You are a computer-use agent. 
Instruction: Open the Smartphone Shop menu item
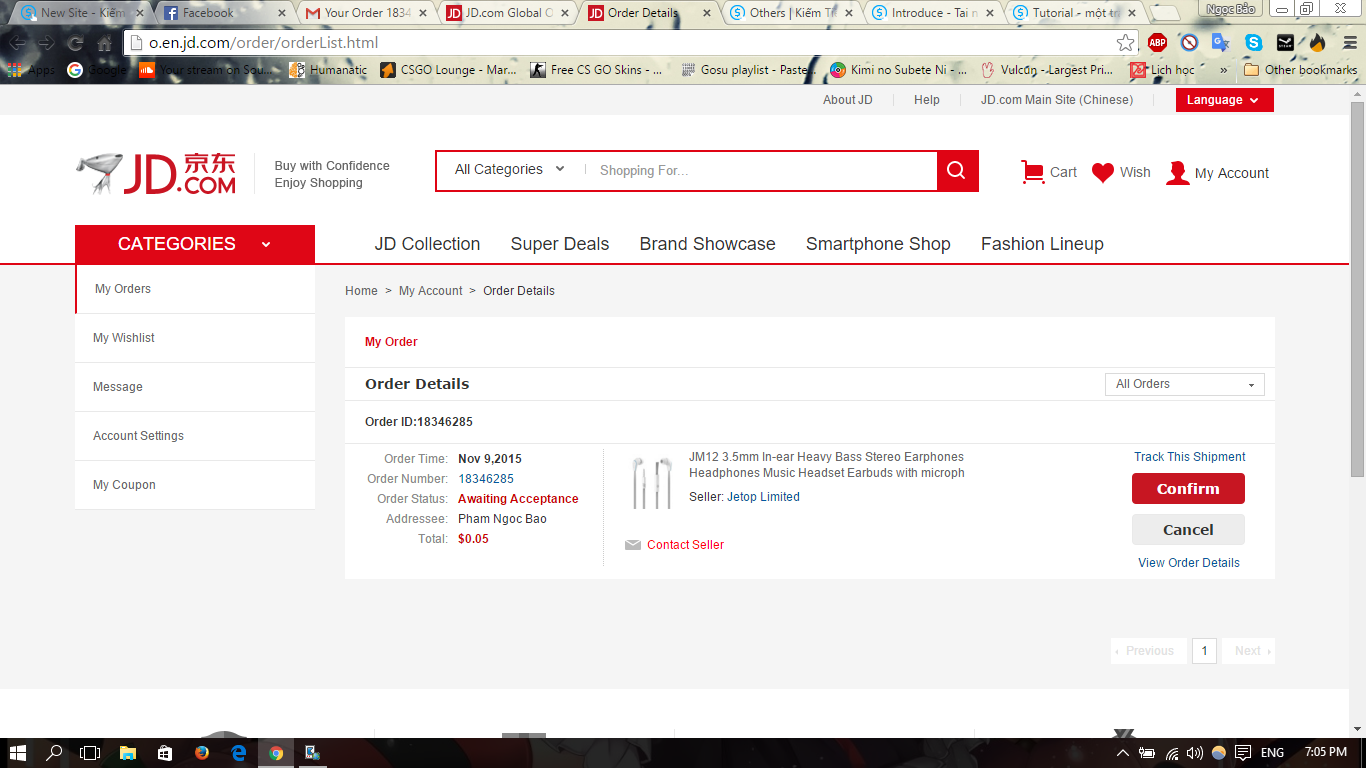click(x=878, y=244)
